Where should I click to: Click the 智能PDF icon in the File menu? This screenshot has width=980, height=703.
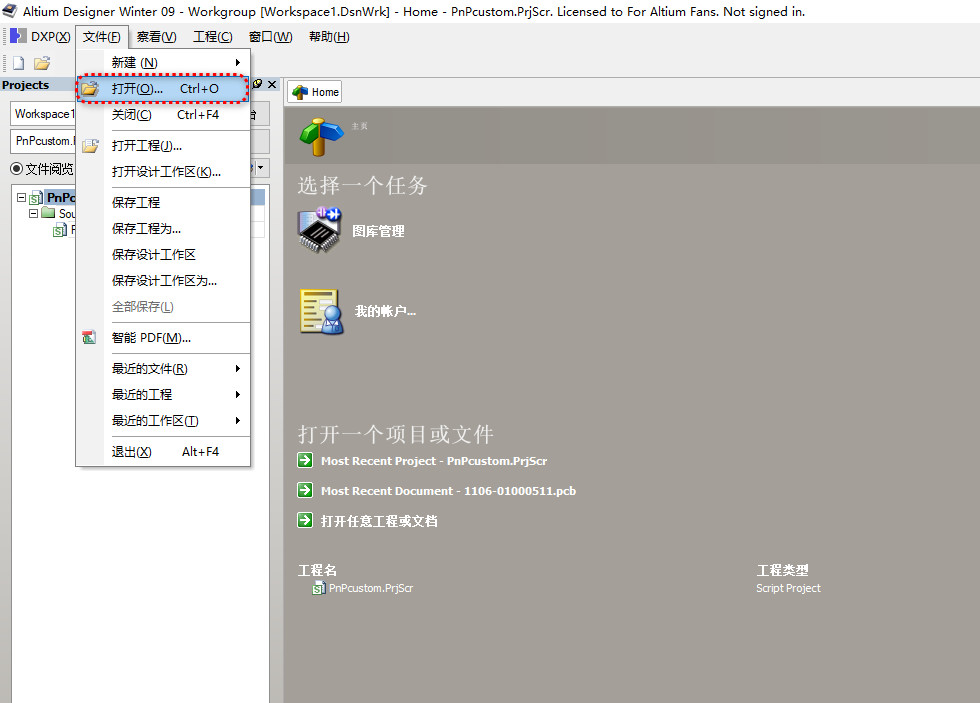pos(89,337)
